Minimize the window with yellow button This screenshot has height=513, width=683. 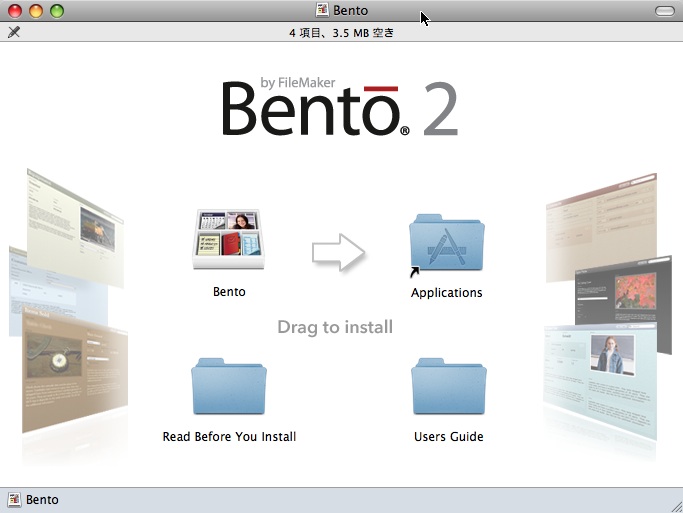(36, 10)
